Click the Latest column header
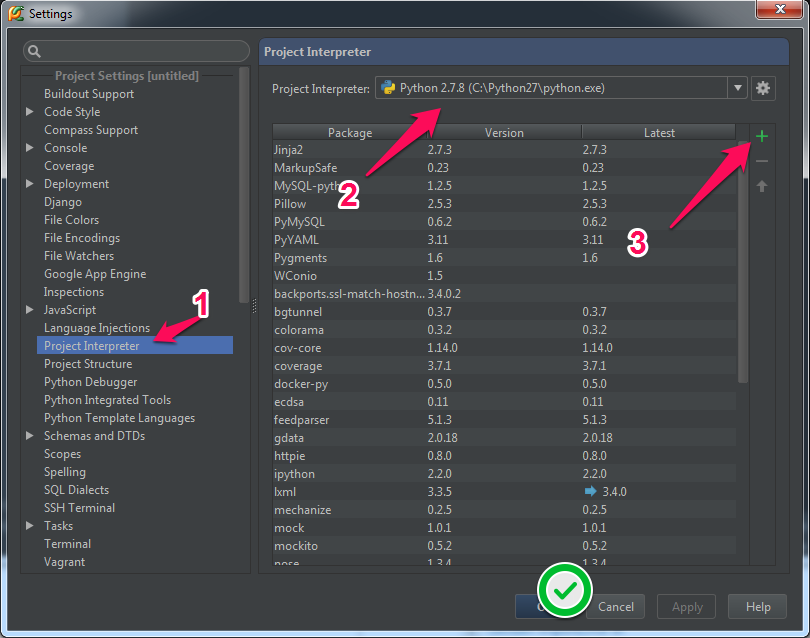Image resolution: width=810 pixels, height=638 pixels. point(659,132)
